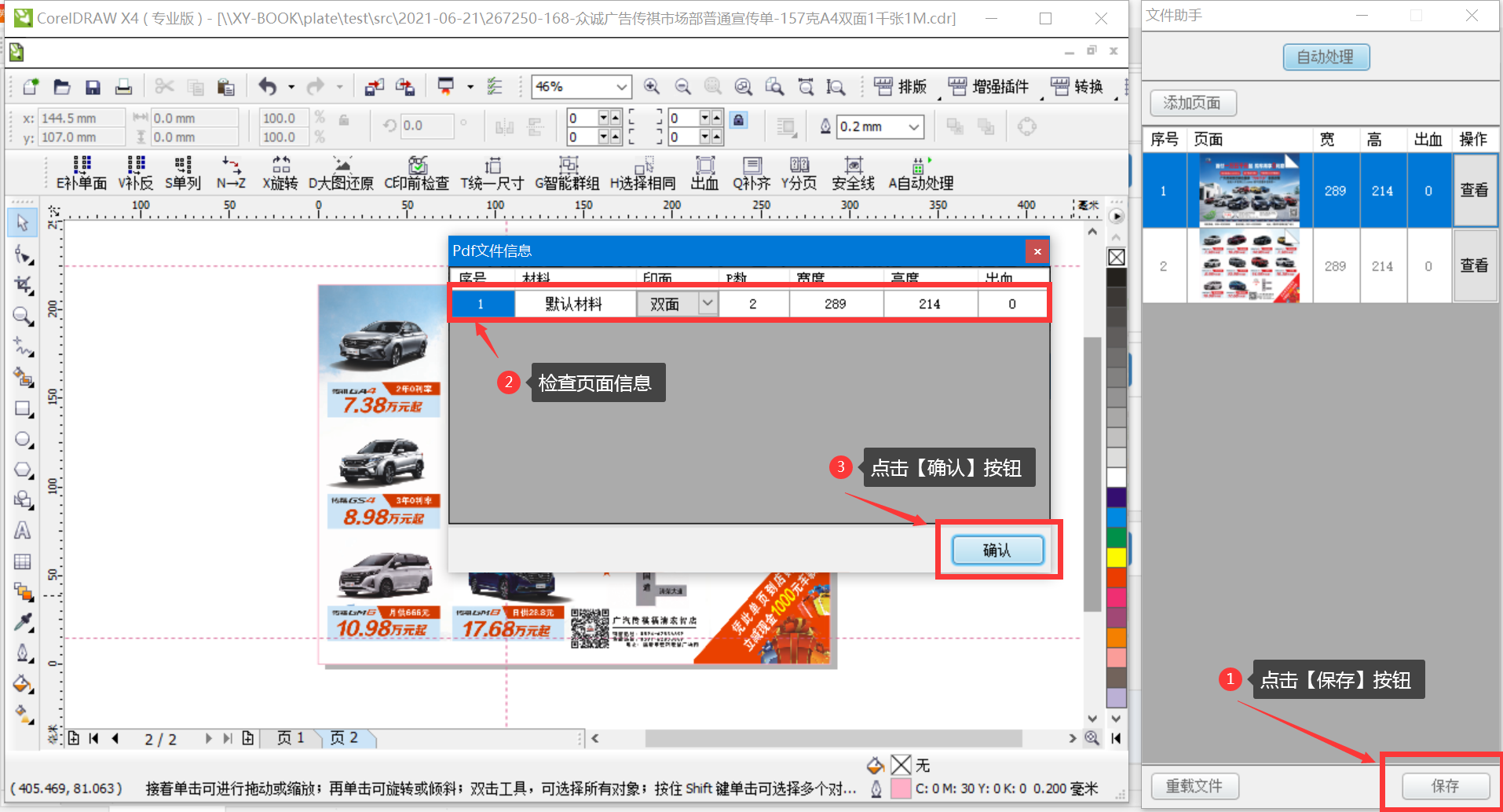
Task: Click the x position field 144.5 mm
Action: [82, 118]
